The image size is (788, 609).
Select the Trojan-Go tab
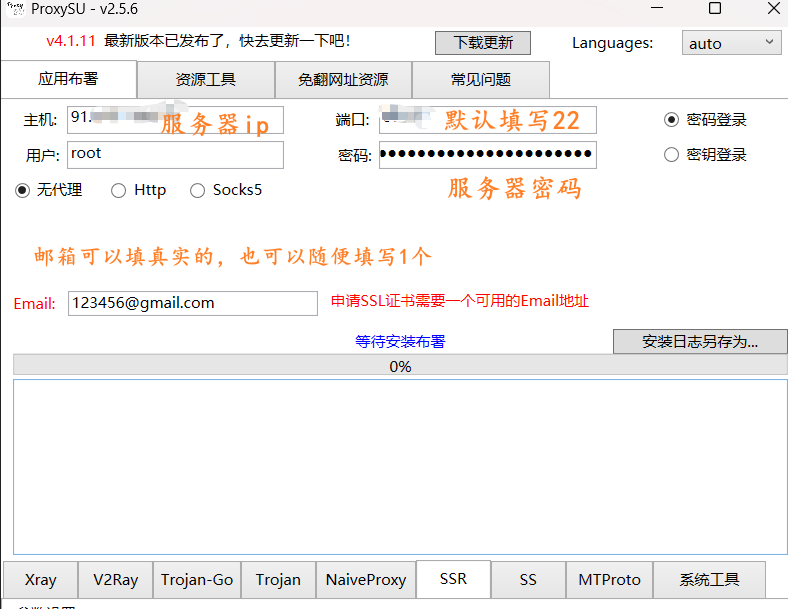point(197,579)
